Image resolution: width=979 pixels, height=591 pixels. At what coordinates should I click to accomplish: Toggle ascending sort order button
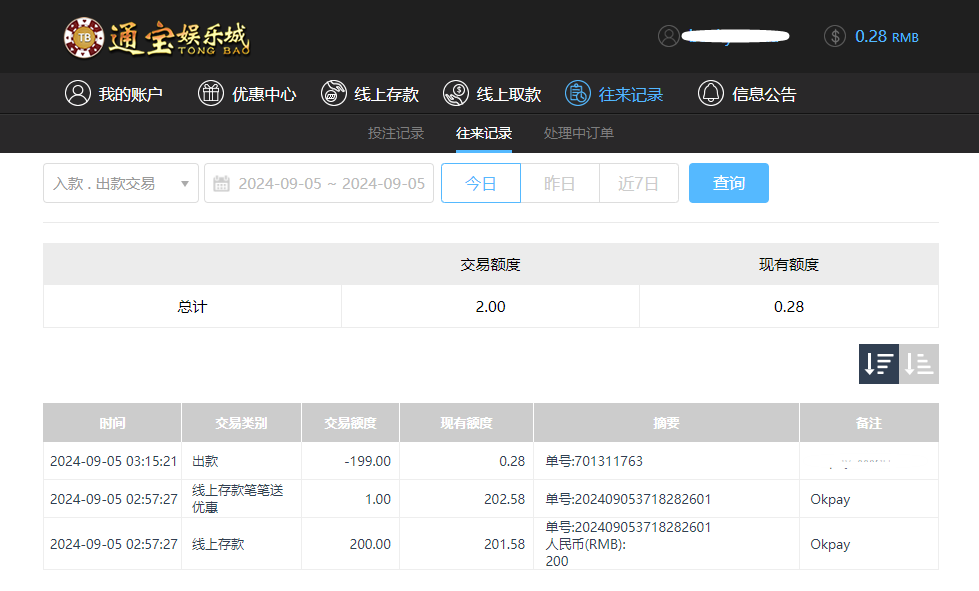[x=919, y=364]
